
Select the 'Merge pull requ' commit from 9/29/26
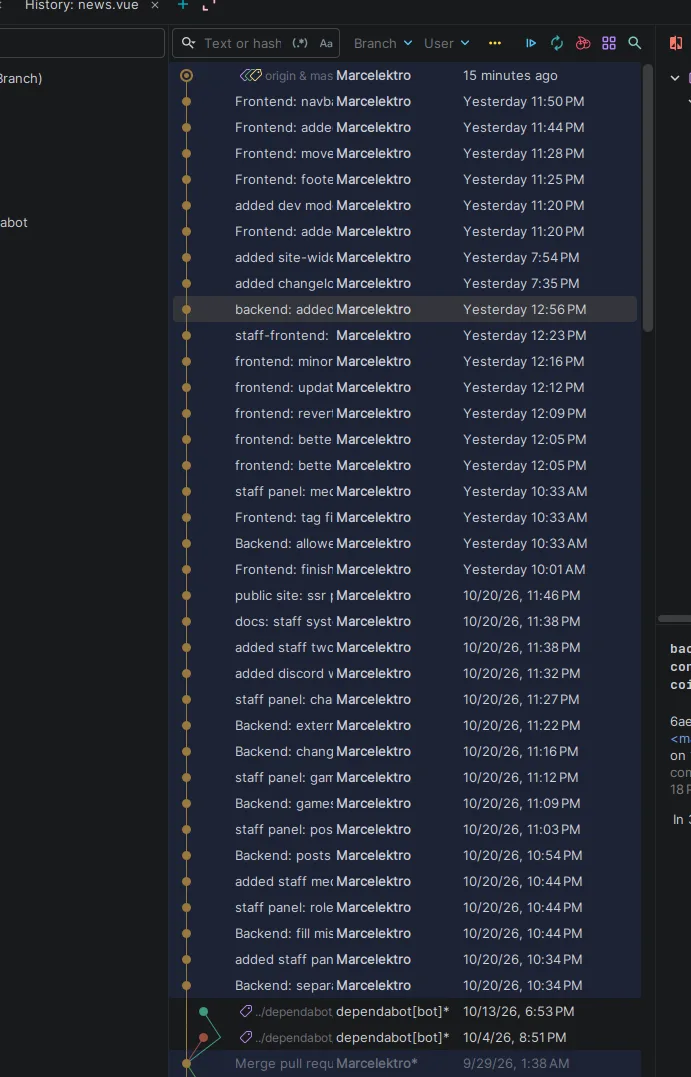click(x=405, y=1064)
